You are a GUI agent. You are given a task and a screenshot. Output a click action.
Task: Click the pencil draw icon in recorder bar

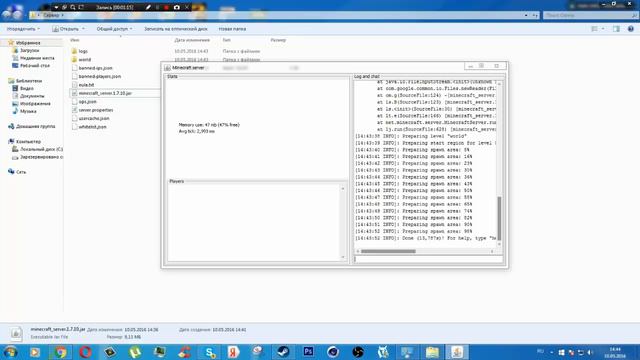148,7
